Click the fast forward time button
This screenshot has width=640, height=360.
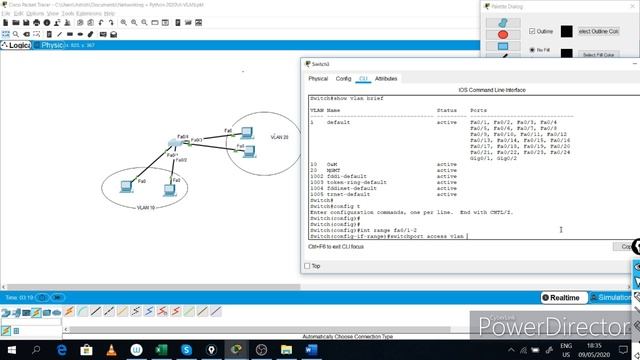click(58, 298)
